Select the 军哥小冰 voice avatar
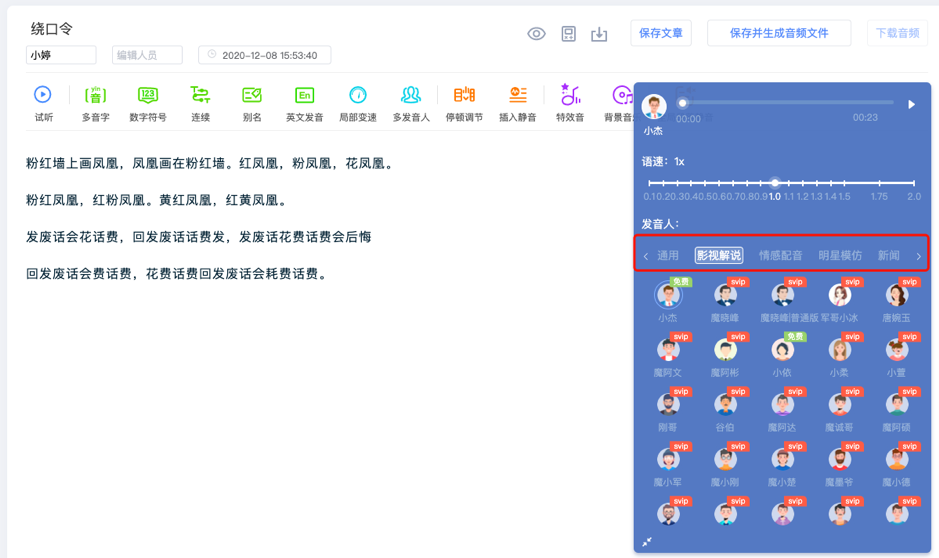The width and height of the screenshot is (939, 558). 839,295
